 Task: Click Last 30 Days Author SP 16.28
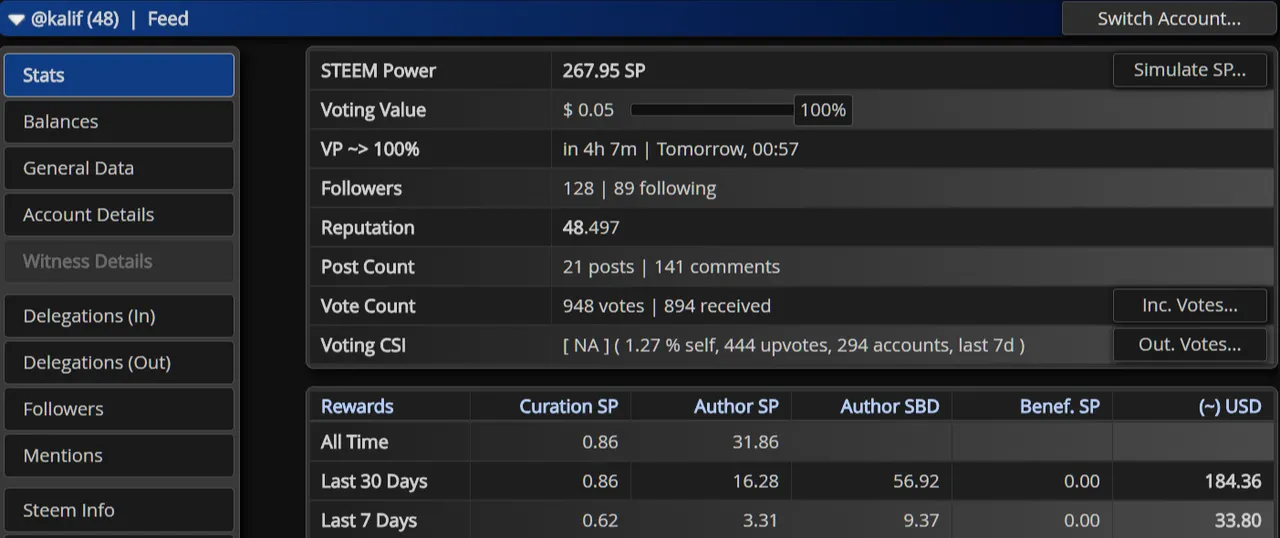click(x=755, y=482)
